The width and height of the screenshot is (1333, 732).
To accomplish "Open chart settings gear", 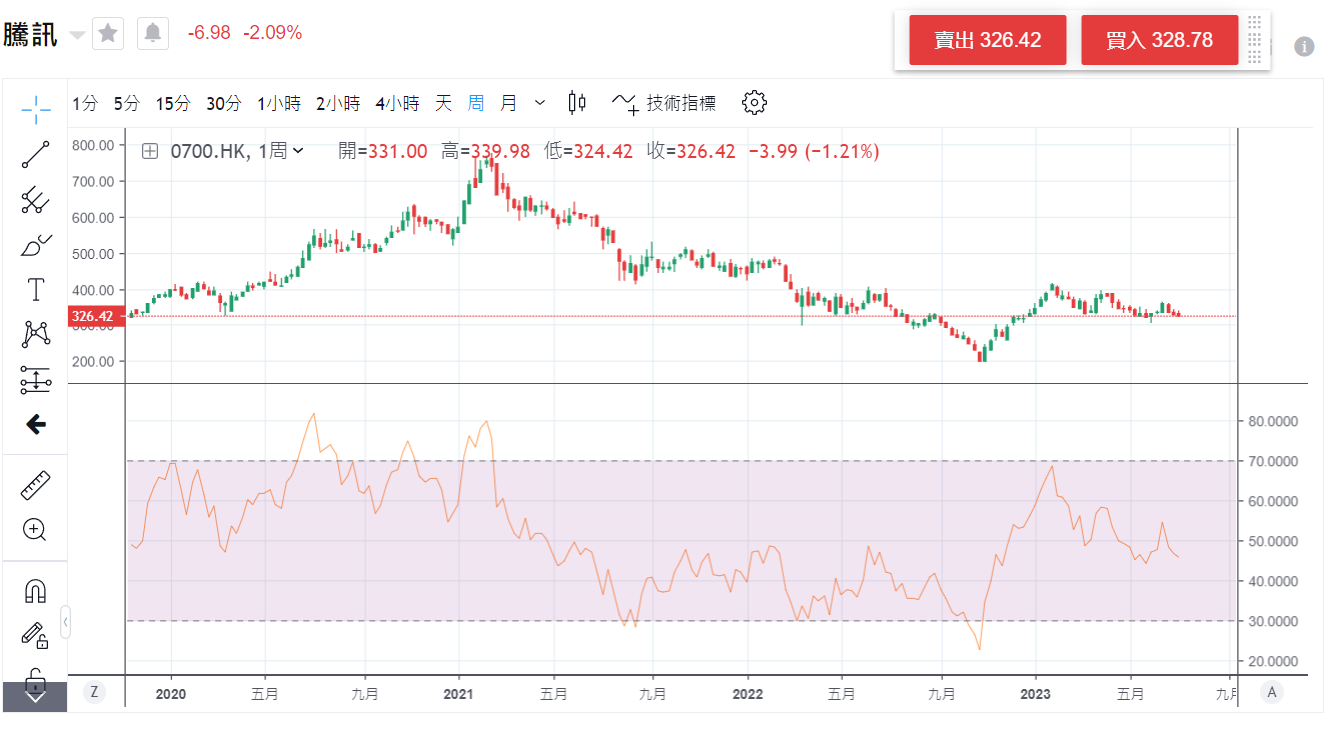I will pos(754,102).
